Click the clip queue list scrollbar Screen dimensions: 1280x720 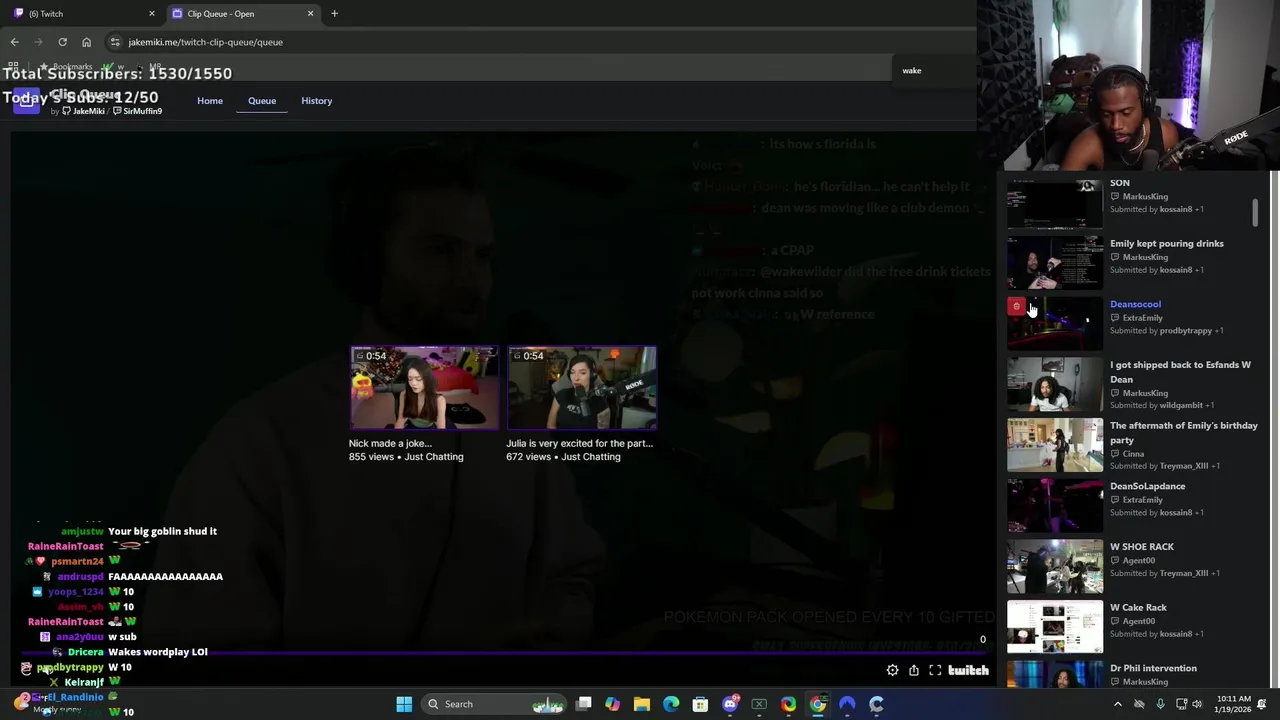(x=1254, y=212)
